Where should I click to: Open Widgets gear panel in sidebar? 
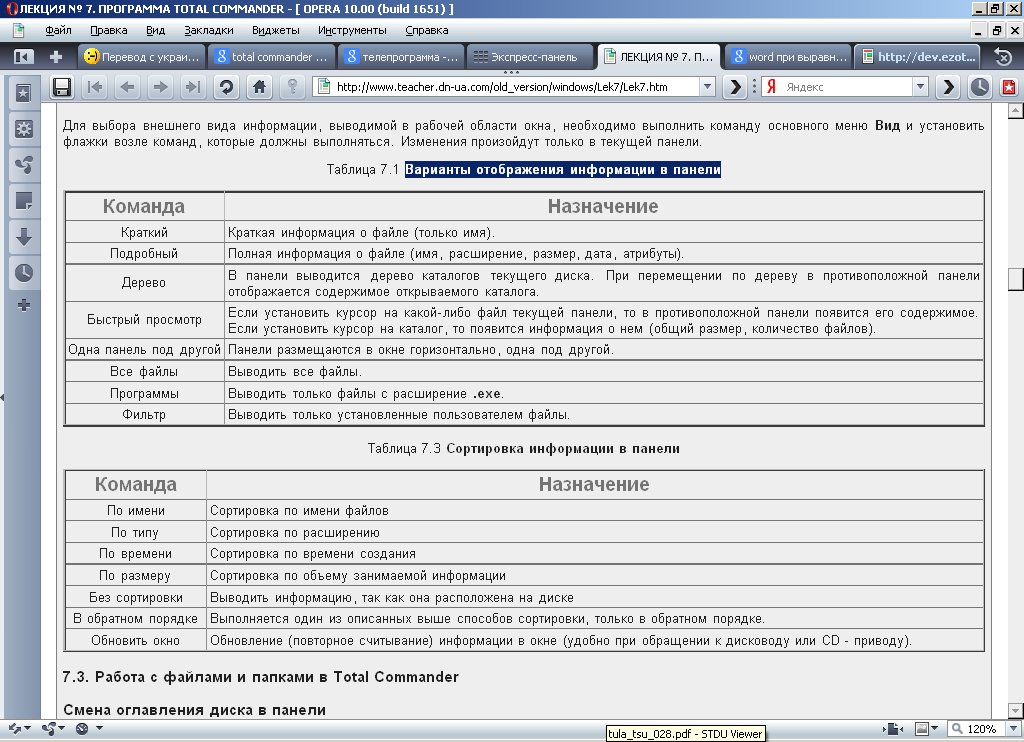pos(24,129)
